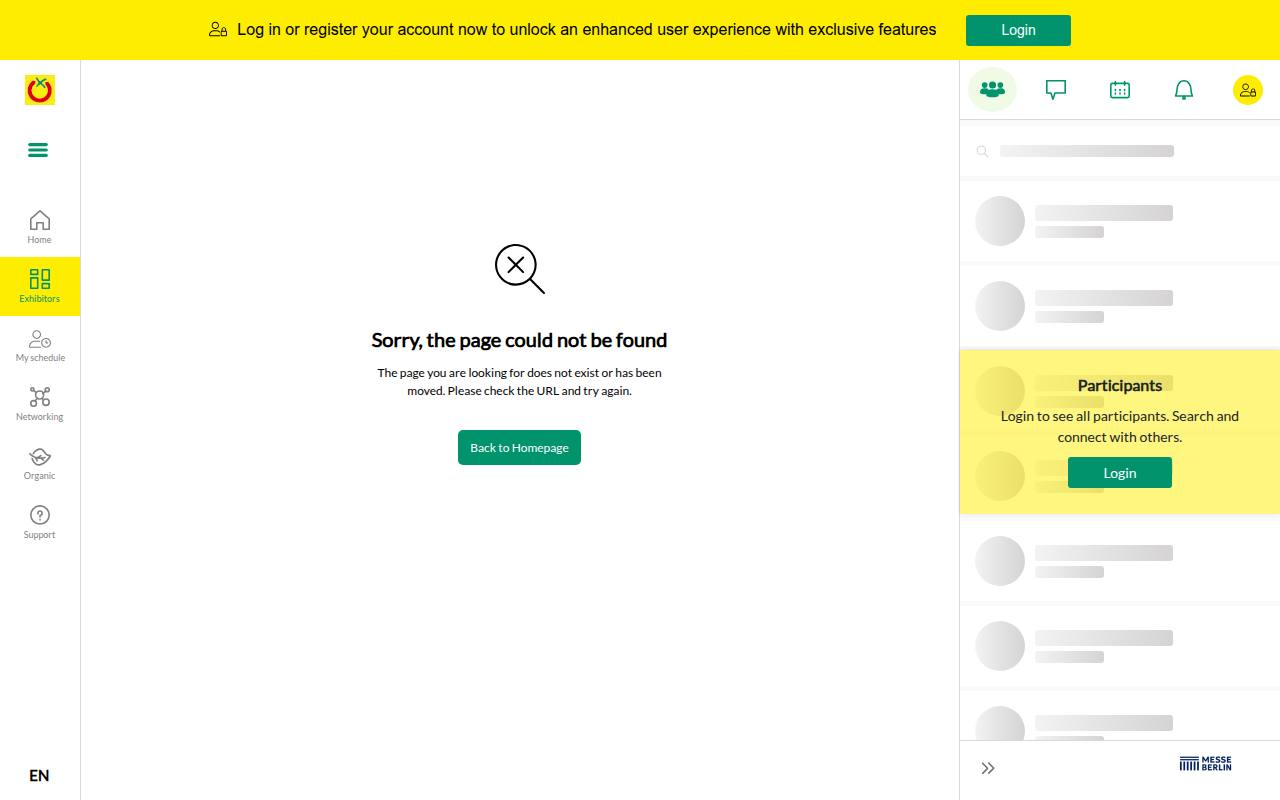The height and width of the screenshot is (800, 1280).
Task: Open notifications bell icon
Action: click(1184, 90)
